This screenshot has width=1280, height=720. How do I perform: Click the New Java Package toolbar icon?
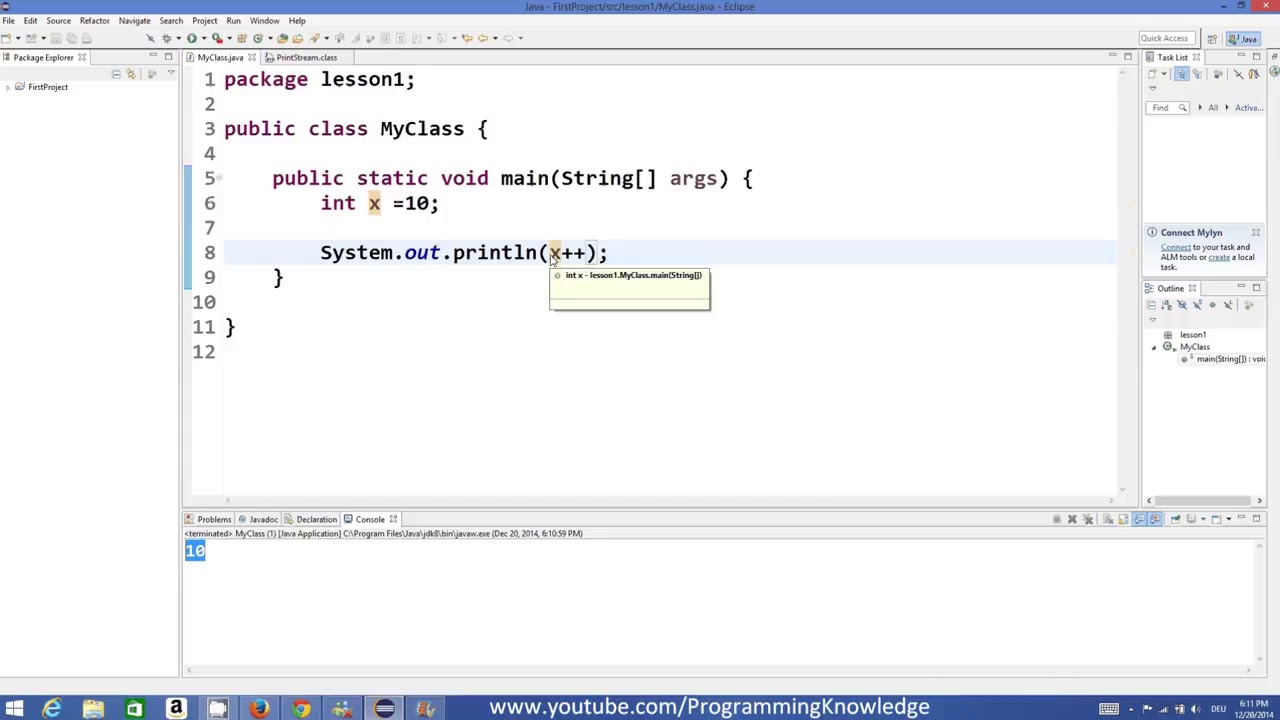(x=242, y=38)
